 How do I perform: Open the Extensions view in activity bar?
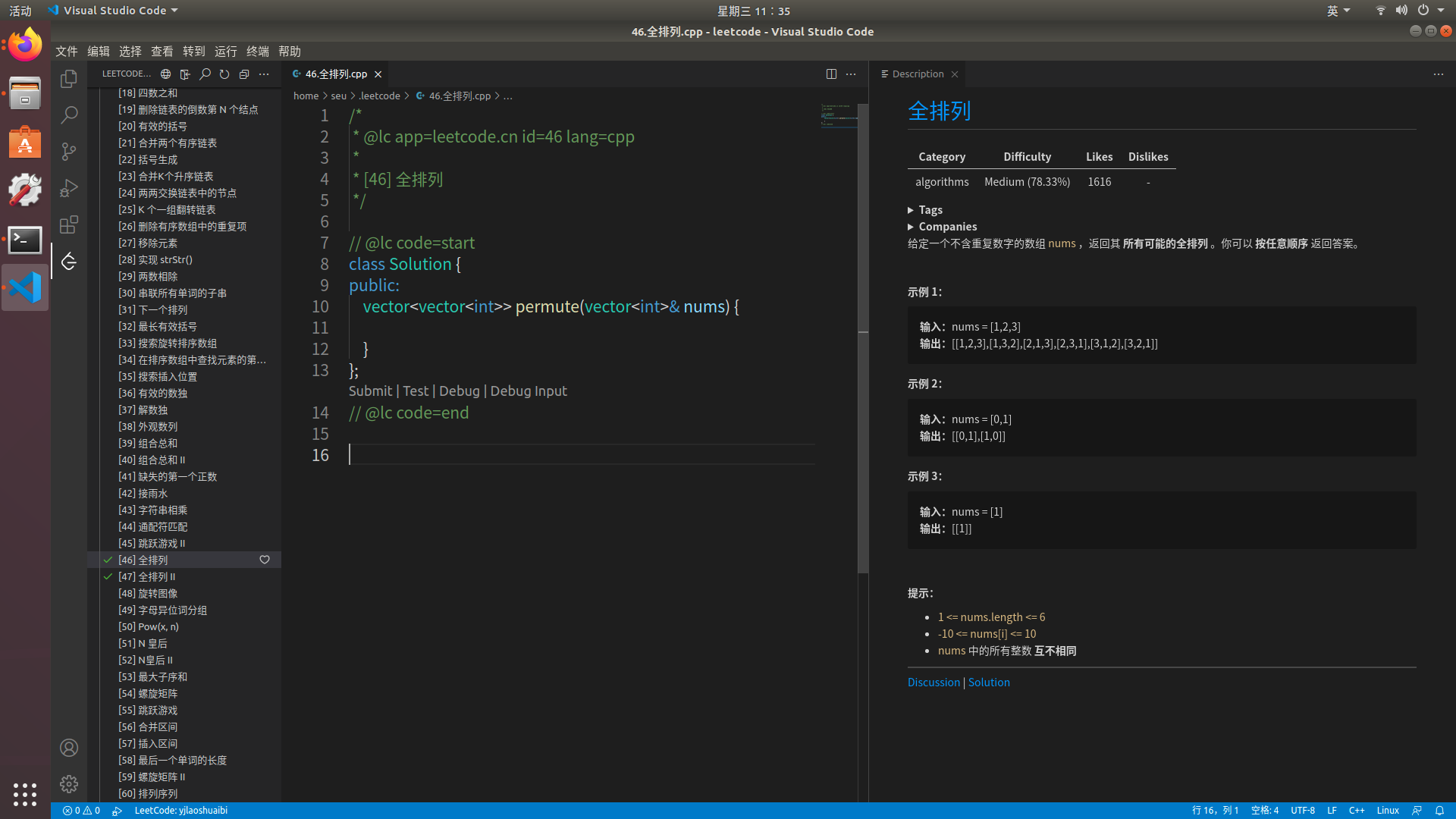[69, 224]
